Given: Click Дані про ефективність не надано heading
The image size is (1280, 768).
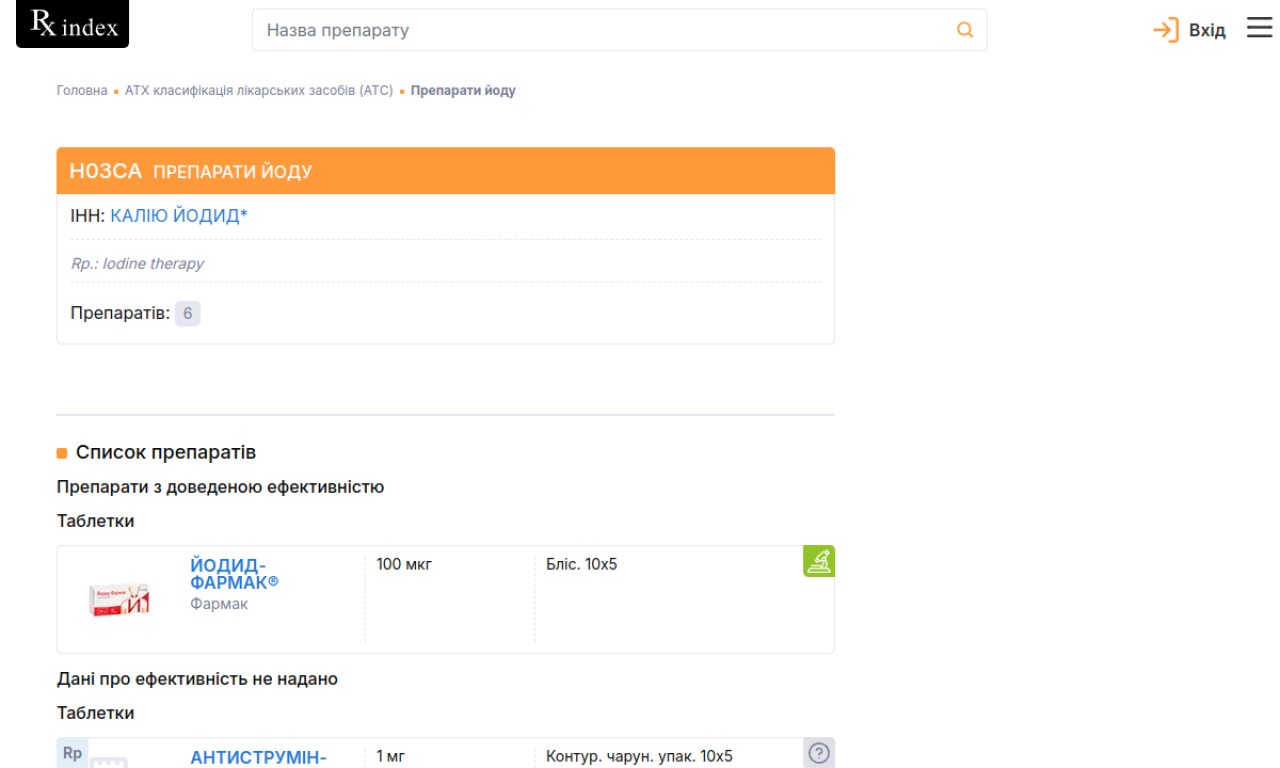Looking at the screenshot, I should click(197, 679).
